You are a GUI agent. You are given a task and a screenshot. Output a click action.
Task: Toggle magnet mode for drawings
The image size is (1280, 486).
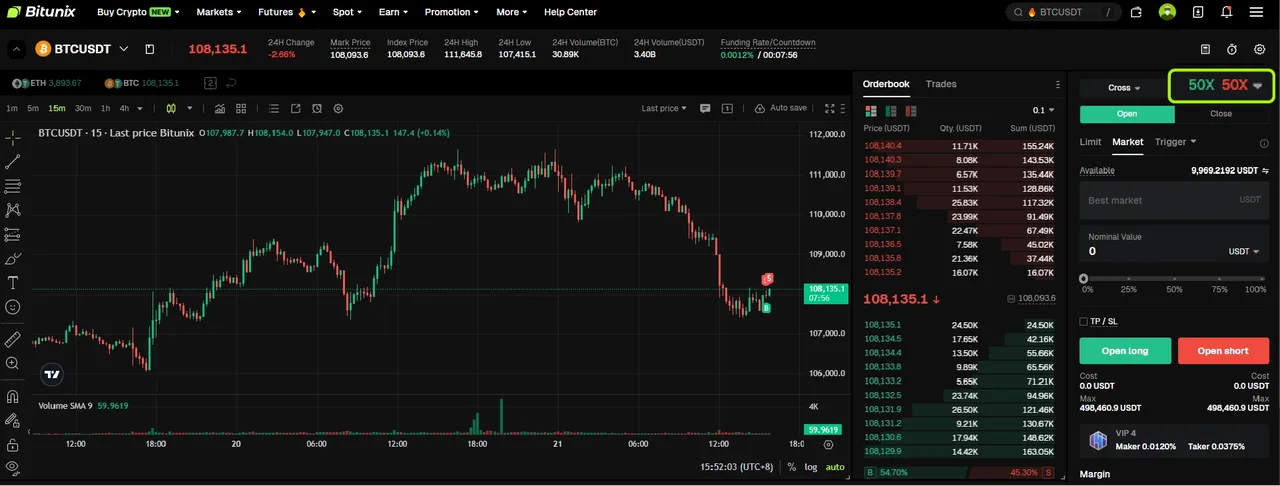click(x=13, y=396)
